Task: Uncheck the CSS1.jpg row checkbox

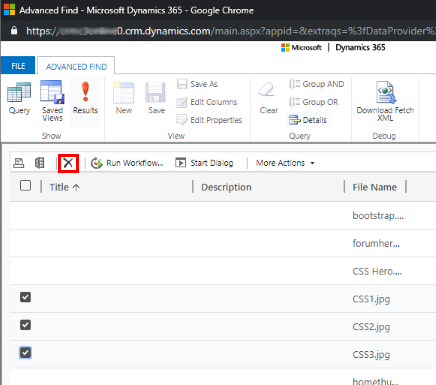Action: point(25,297)
